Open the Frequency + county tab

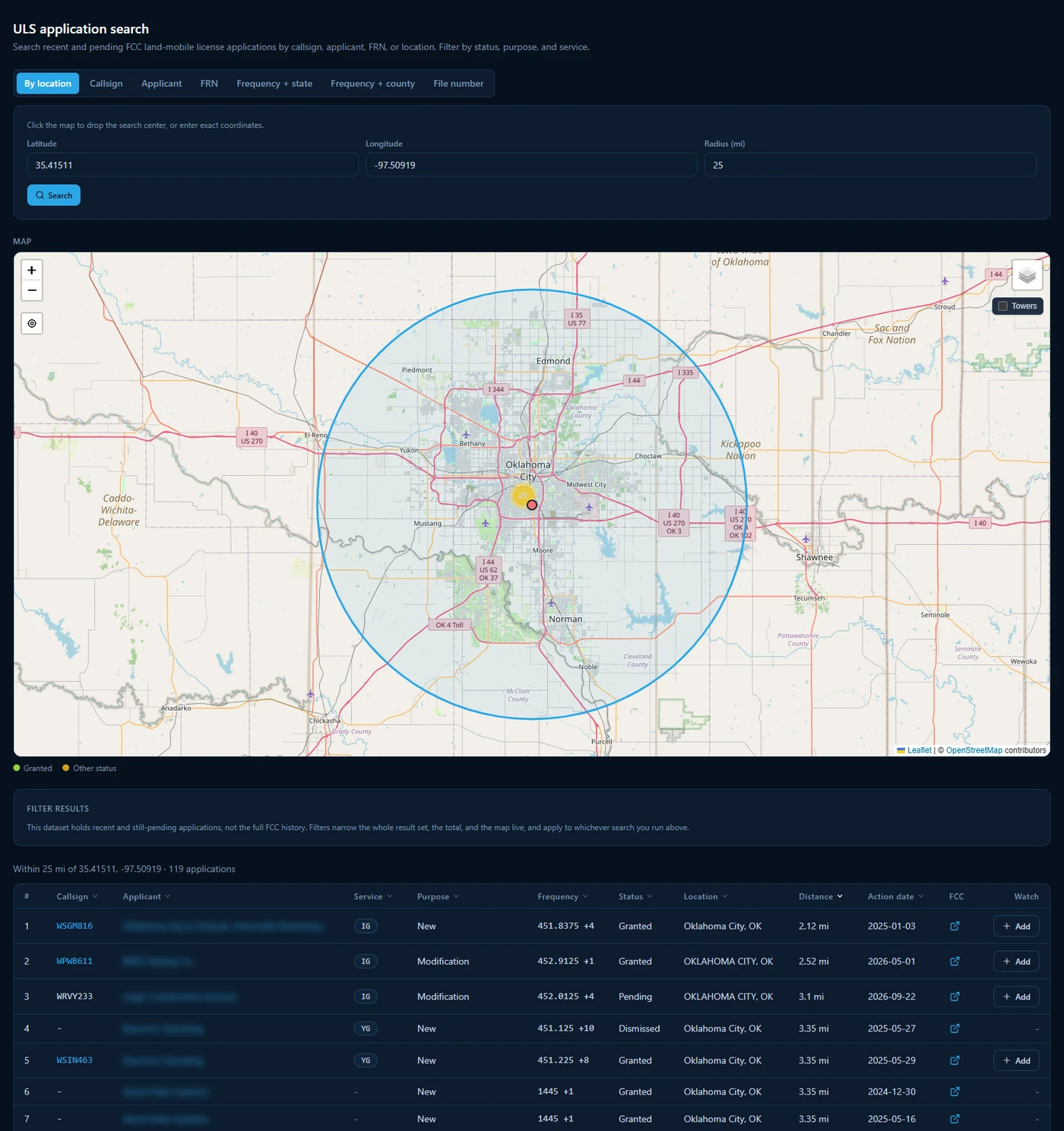click(372, 84)
